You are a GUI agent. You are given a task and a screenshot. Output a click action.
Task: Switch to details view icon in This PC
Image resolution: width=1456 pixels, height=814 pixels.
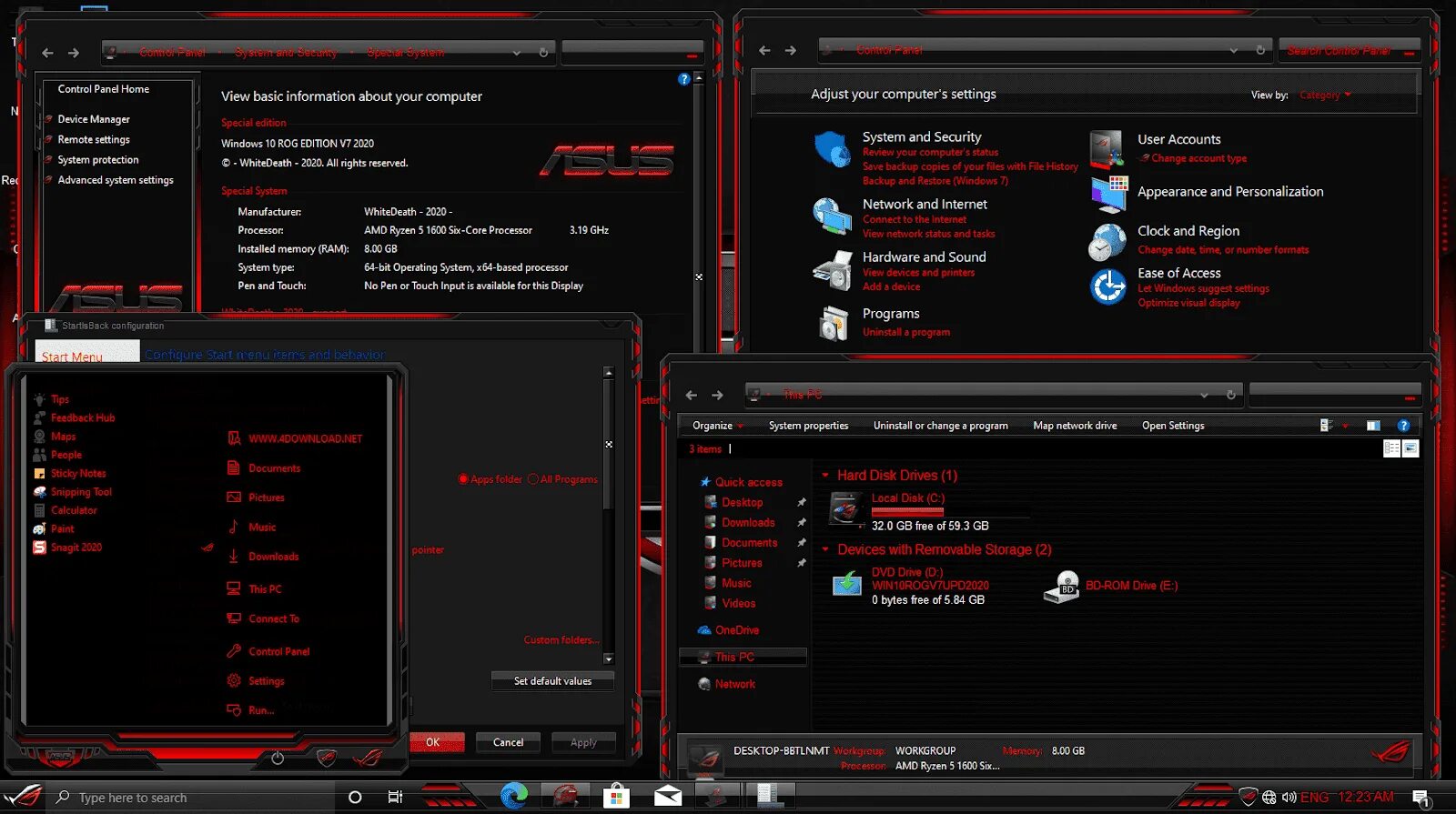click(x=1391, y=448)
